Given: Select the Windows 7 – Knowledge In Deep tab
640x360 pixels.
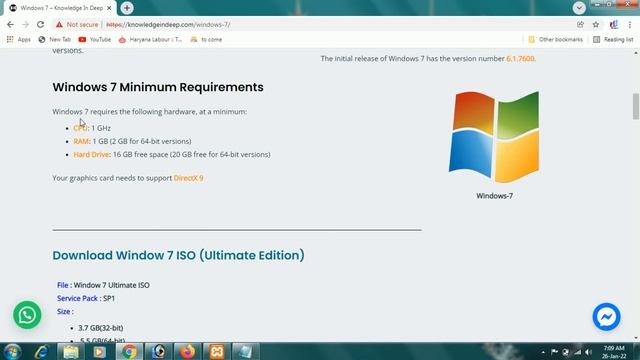Looking at the screenshot, I should (x=60, y=8).
